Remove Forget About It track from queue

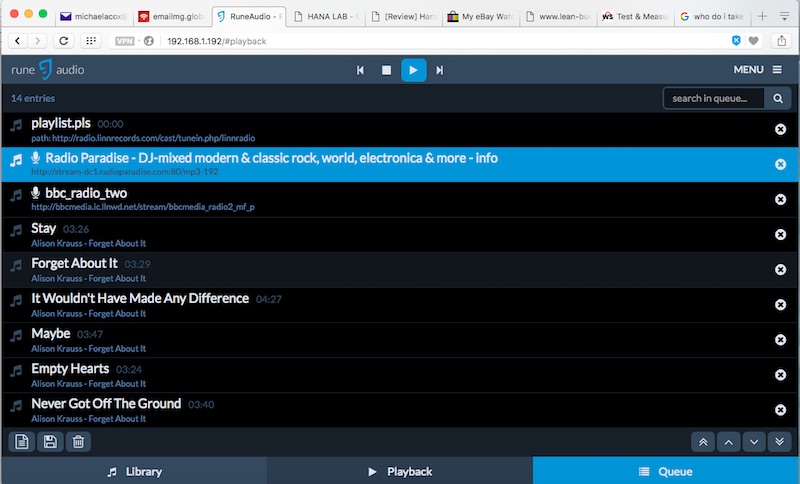point(780,270)
